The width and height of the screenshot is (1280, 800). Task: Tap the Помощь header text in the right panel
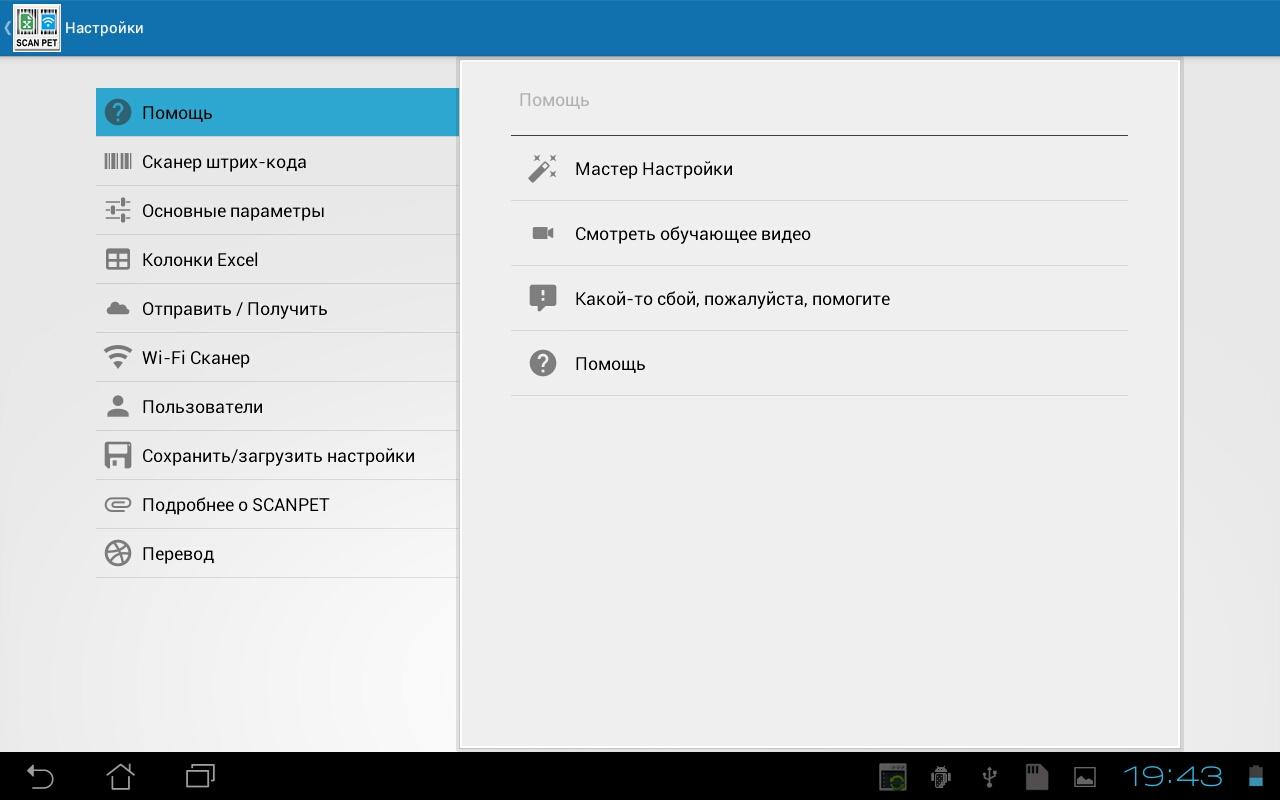point(554,100)
